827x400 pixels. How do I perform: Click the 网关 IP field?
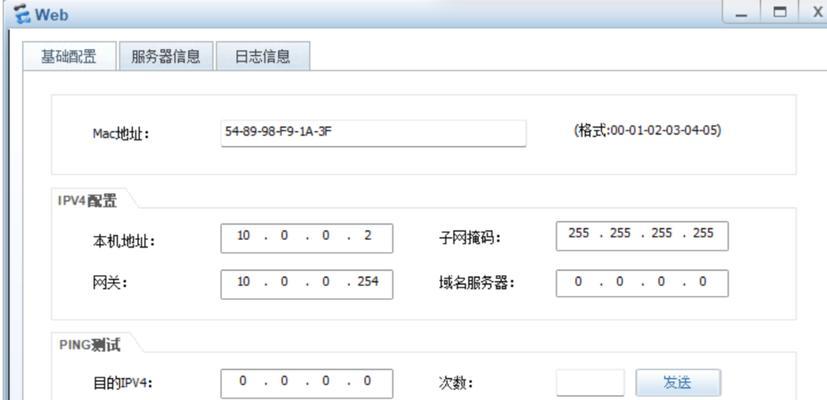(306, 284)
